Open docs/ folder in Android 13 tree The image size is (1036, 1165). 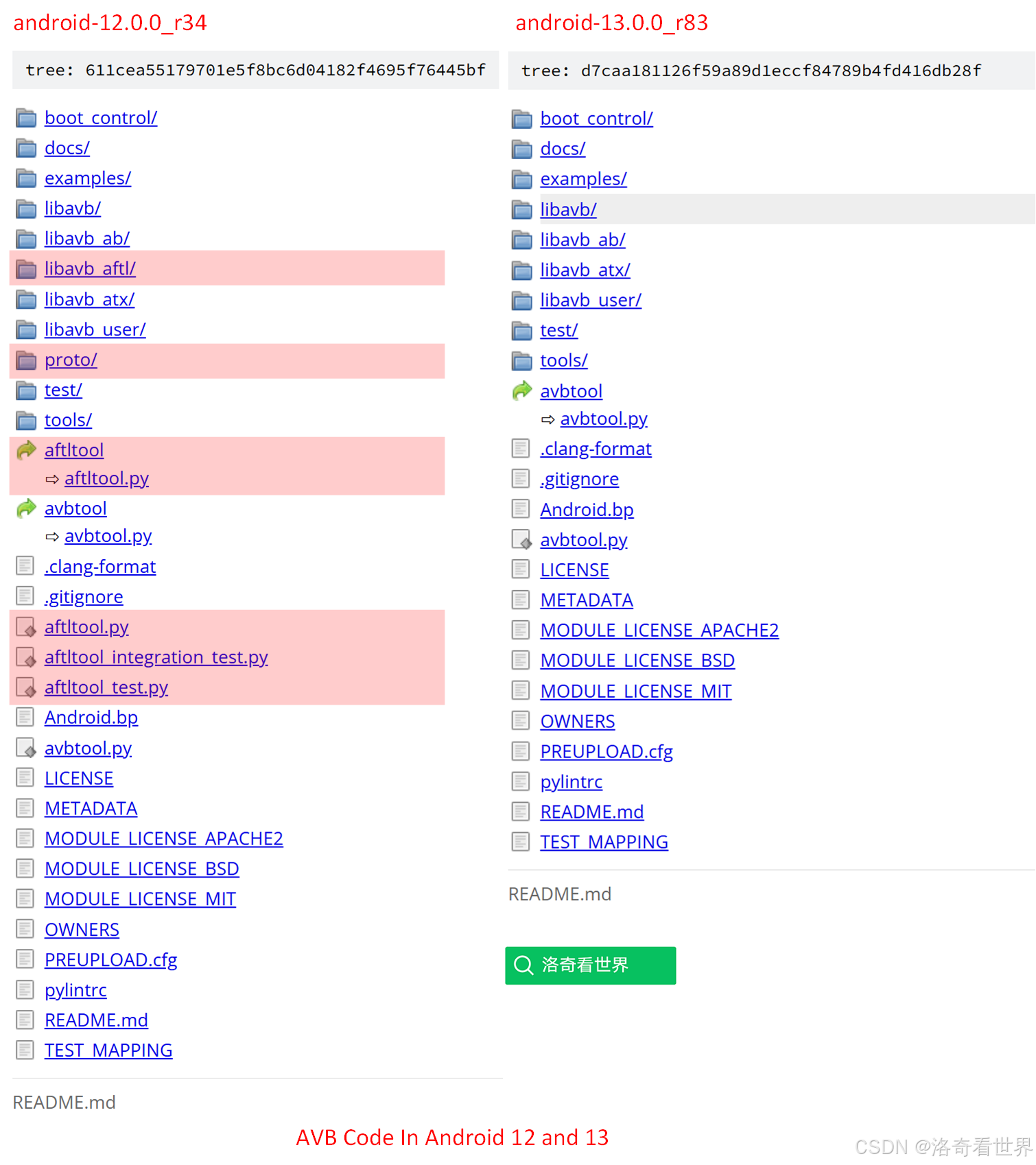click(x=563, y=149)
